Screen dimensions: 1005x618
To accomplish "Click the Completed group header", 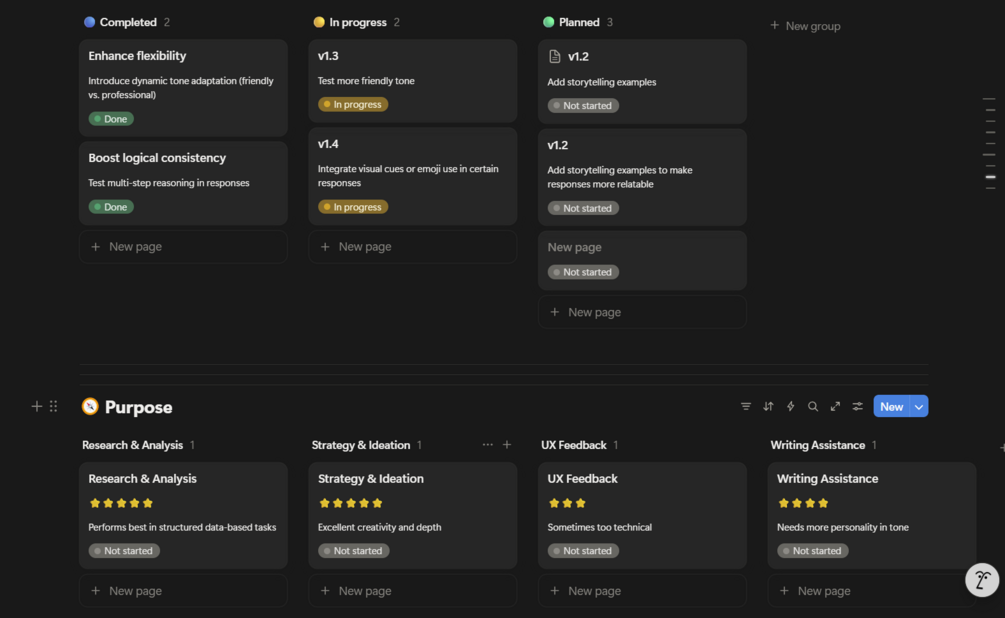I will click(128, 22).
